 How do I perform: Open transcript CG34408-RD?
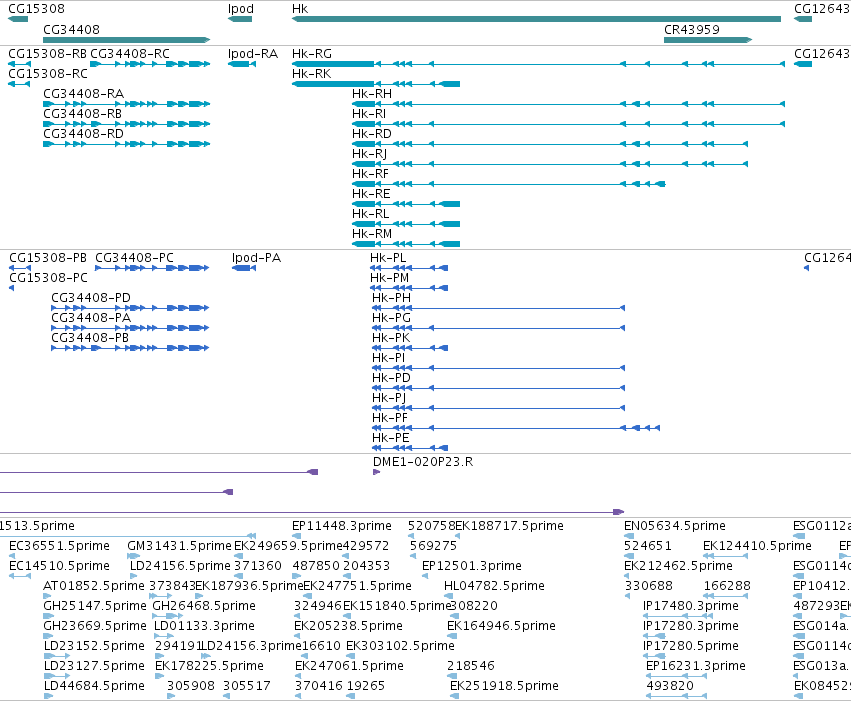(126, 144)
